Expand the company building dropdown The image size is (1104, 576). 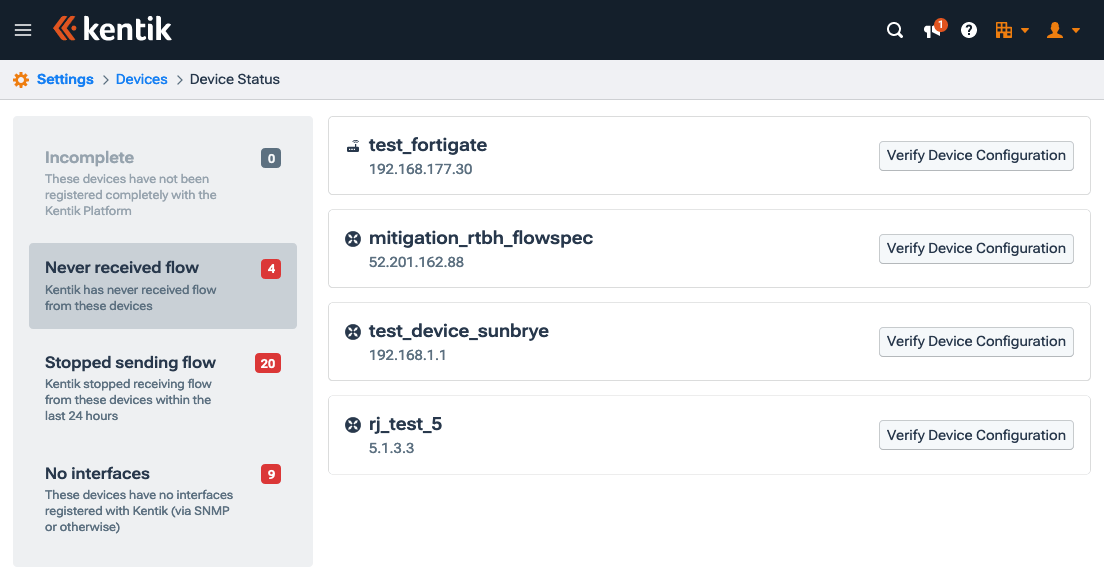click(1012, 30)
